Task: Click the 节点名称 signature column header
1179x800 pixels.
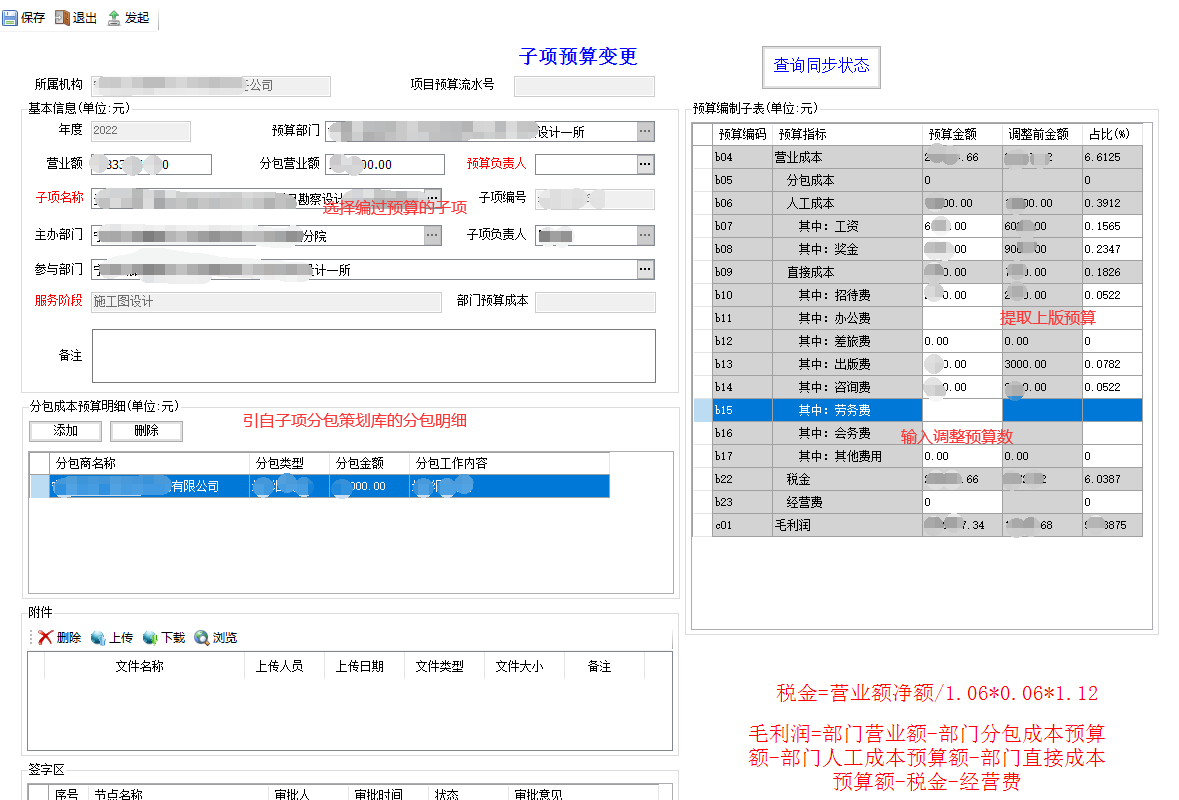Action: point(177,793)
